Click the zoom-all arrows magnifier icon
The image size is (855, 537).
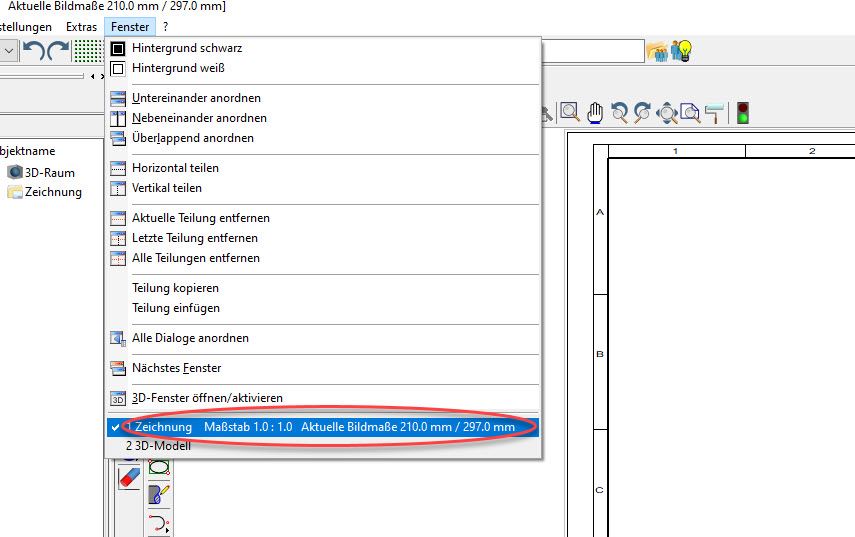(x=666, y=113)
